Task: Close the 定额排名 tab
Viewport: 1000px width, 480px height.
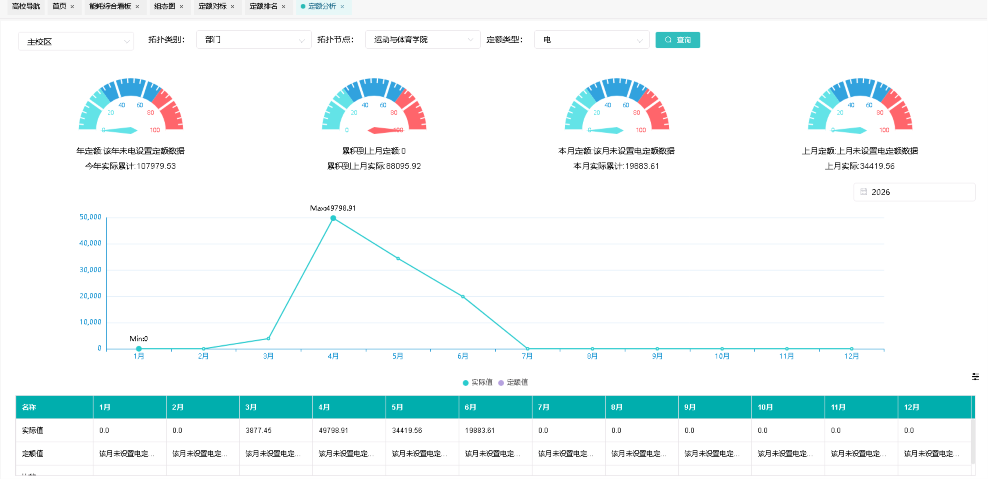Action: (x=283, y=6)
